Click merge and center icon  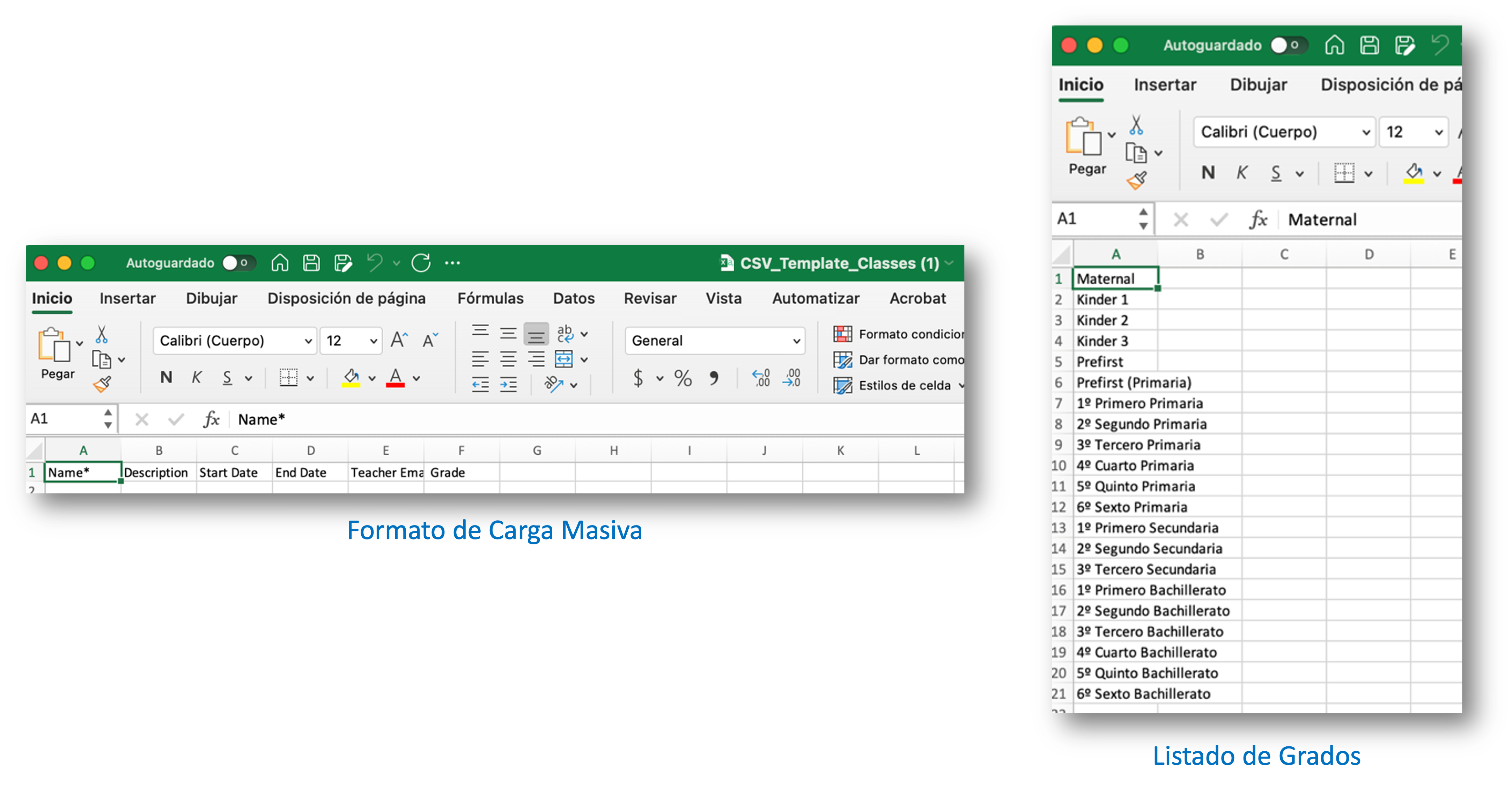[x=563, y=359]
